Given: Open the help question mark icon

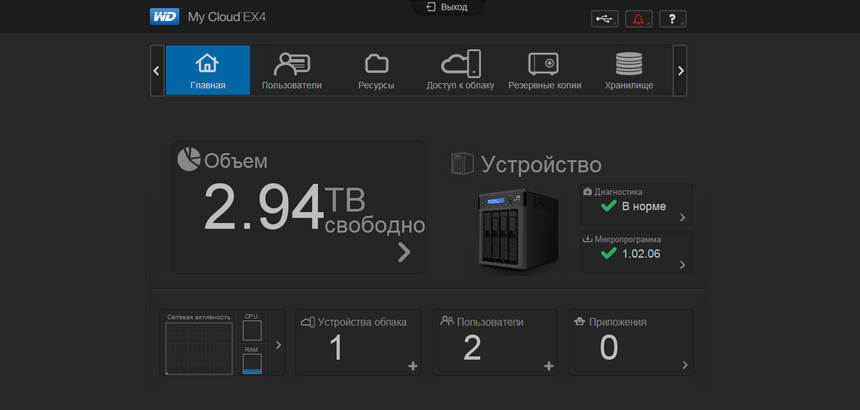Looking at the screenshot, I should pyautogui.click(x=672, y=19).
